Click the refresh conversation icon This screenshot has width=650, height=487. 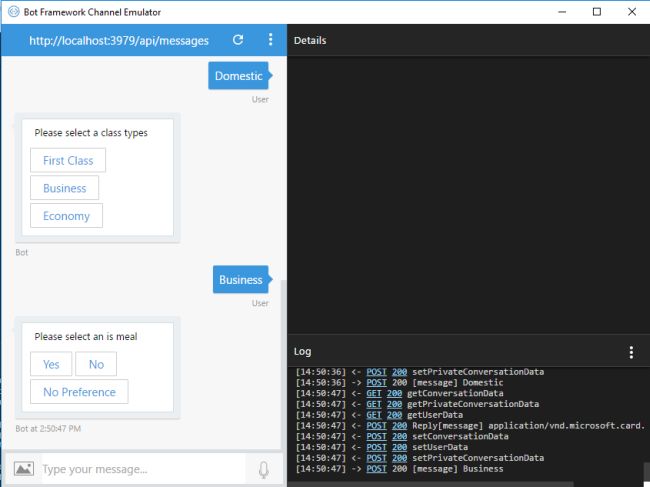point(238,40)
